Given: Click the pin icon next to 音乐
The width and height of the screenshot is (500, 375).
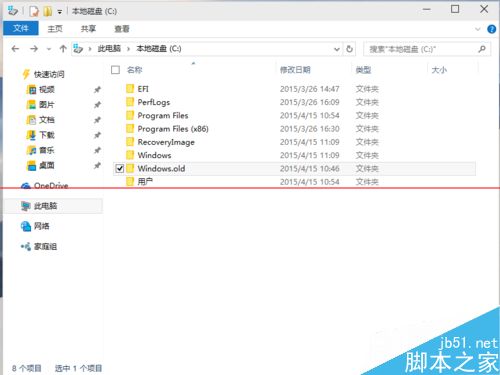Looking at the screenshot, I should [97, 150].
